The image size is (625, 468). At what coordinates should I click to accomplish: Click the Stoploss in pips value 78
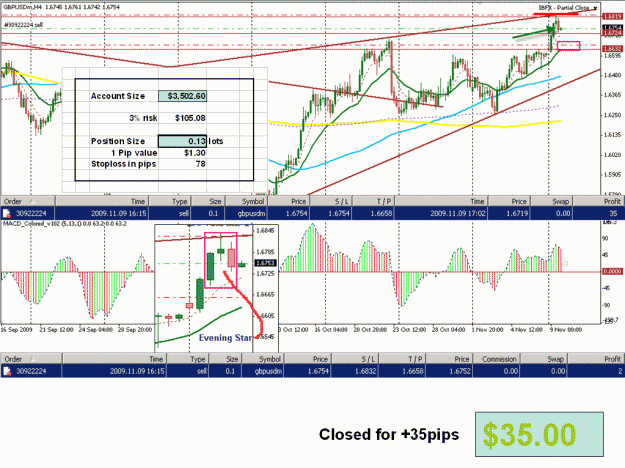pos(200,164)
